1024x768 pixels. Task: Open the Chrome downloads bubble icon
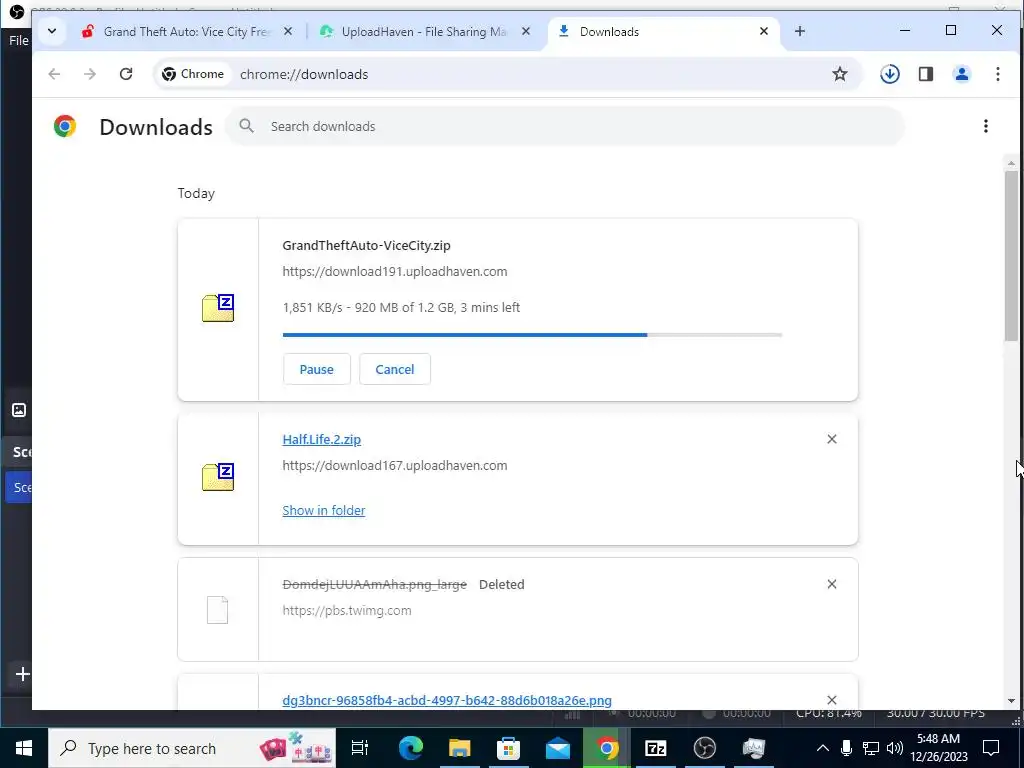point(889,74)
